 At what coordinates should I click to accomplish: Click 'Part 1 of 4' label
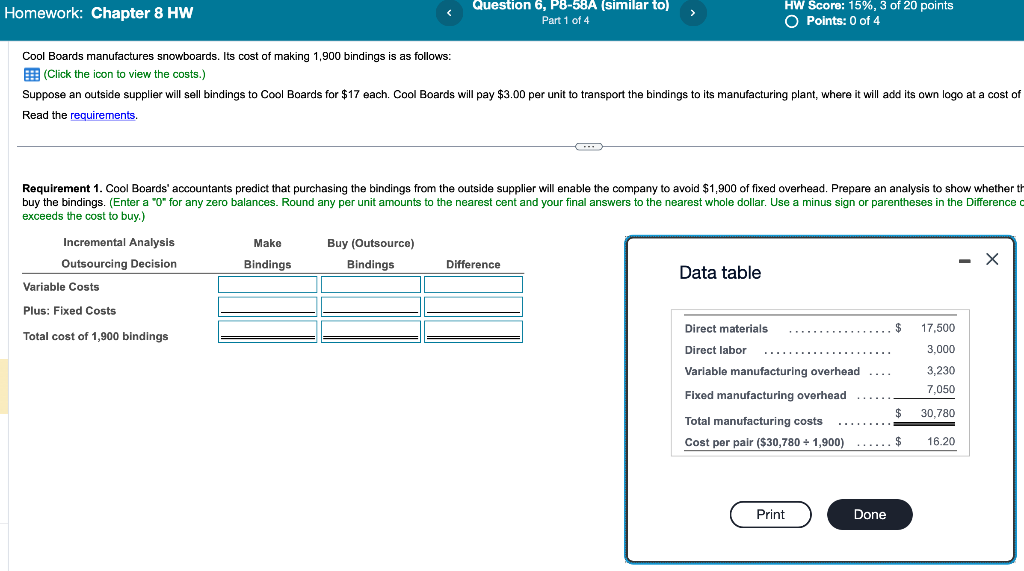(566, 20)
